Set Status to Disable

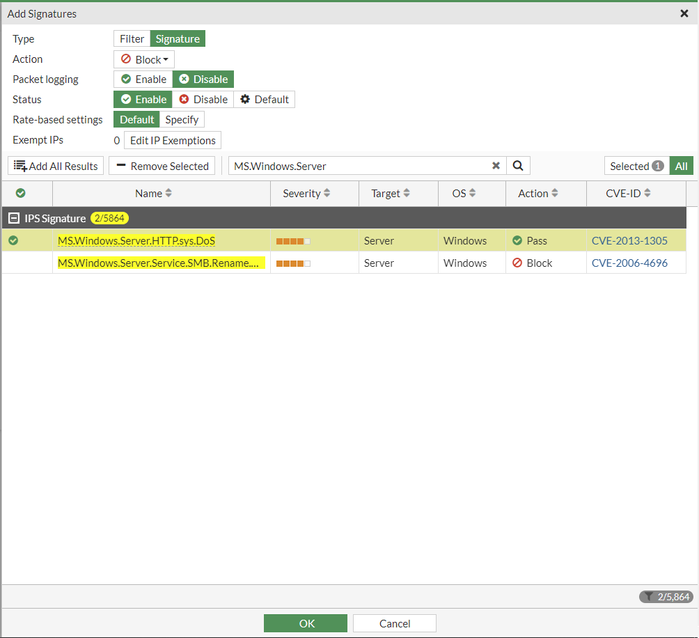[203, 99]
